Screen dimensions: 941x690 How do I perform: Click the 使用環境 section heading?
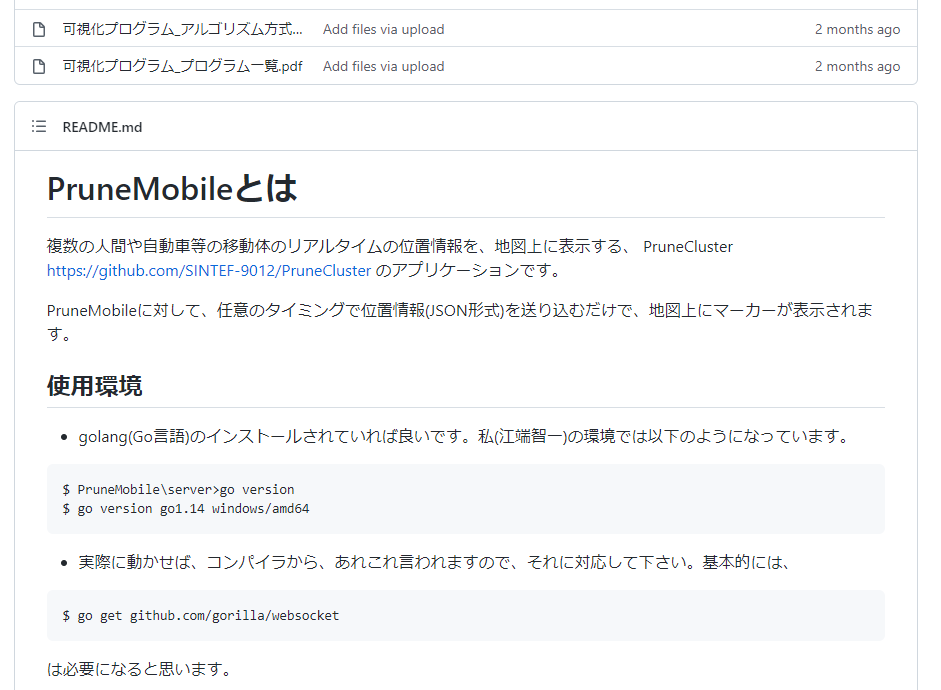pyautogui.click(x=94, y=385)
